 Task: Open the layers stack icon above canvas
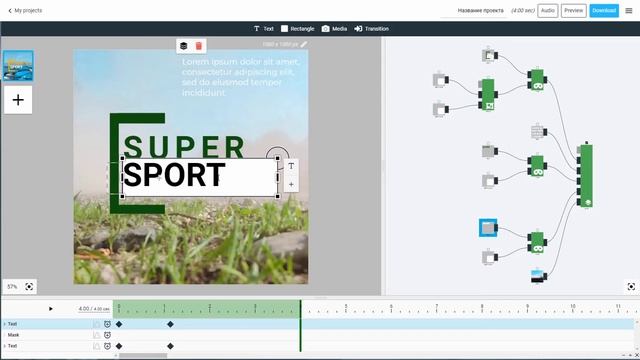click(184, 46)
